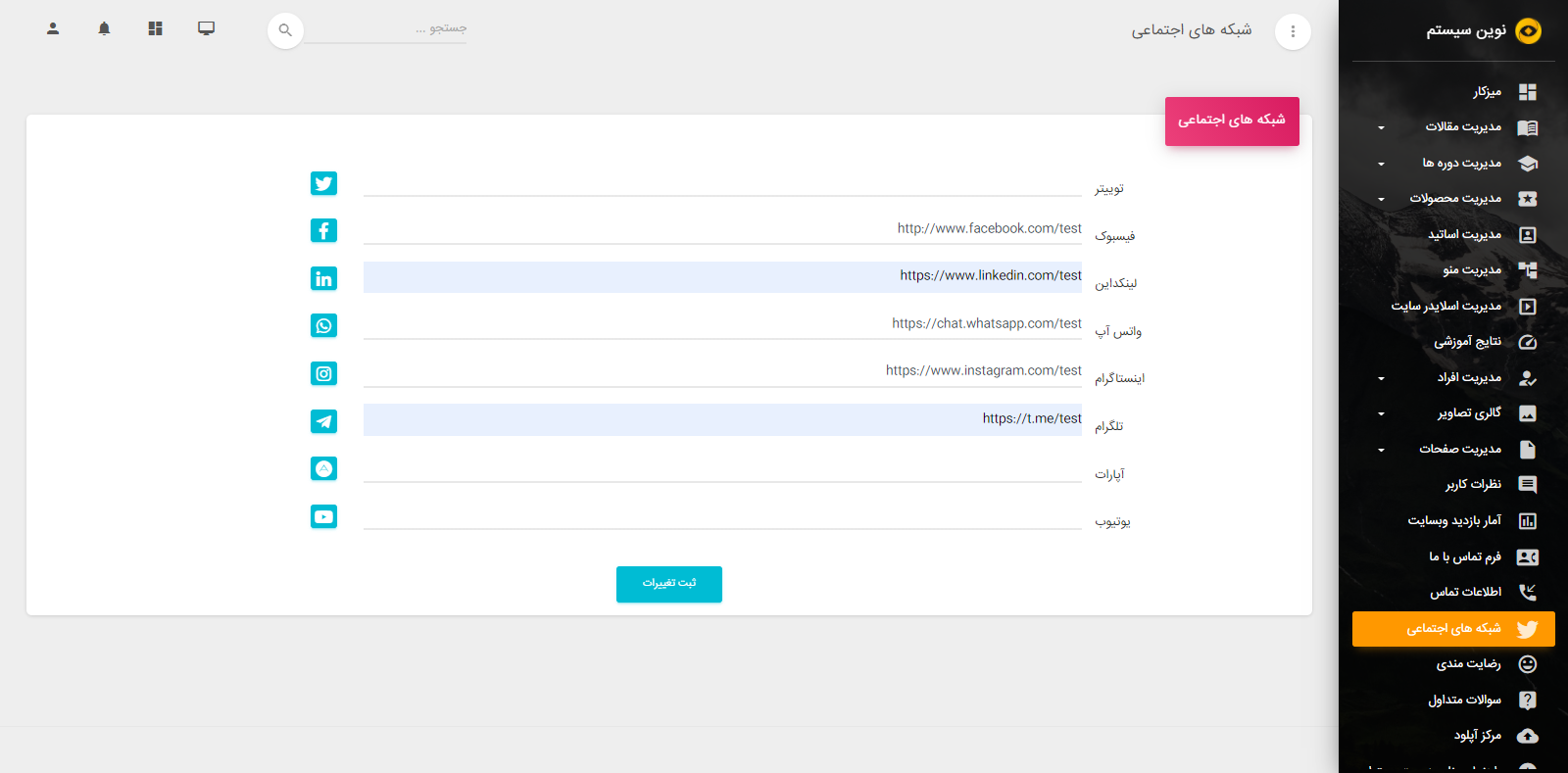Open notifications bell icon
The width and height of the screenshot is (1568, 773).
pos(104,28)
